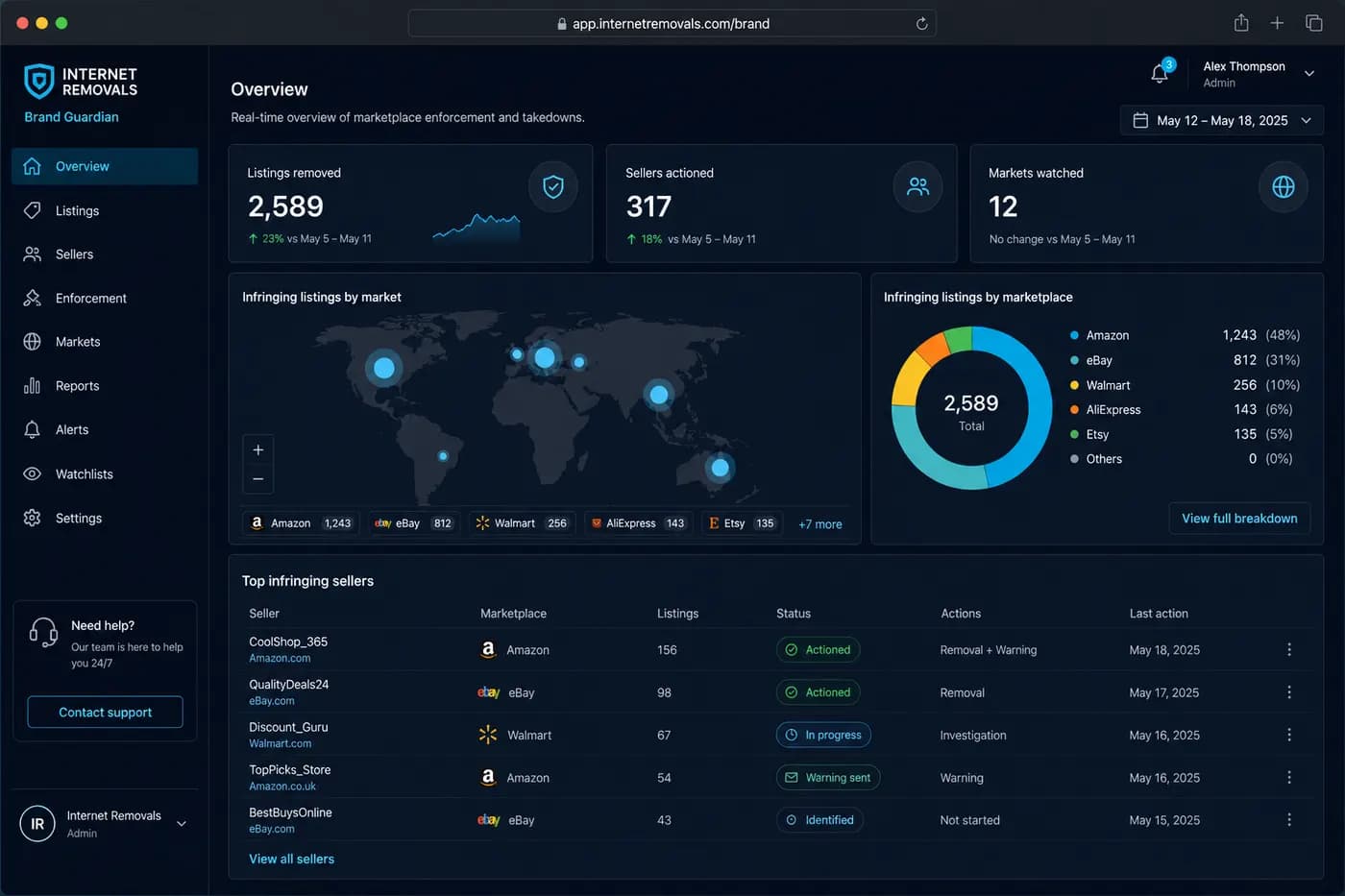Open the May 12 – May 18, 2025 date dropdown

[1221, 120]
